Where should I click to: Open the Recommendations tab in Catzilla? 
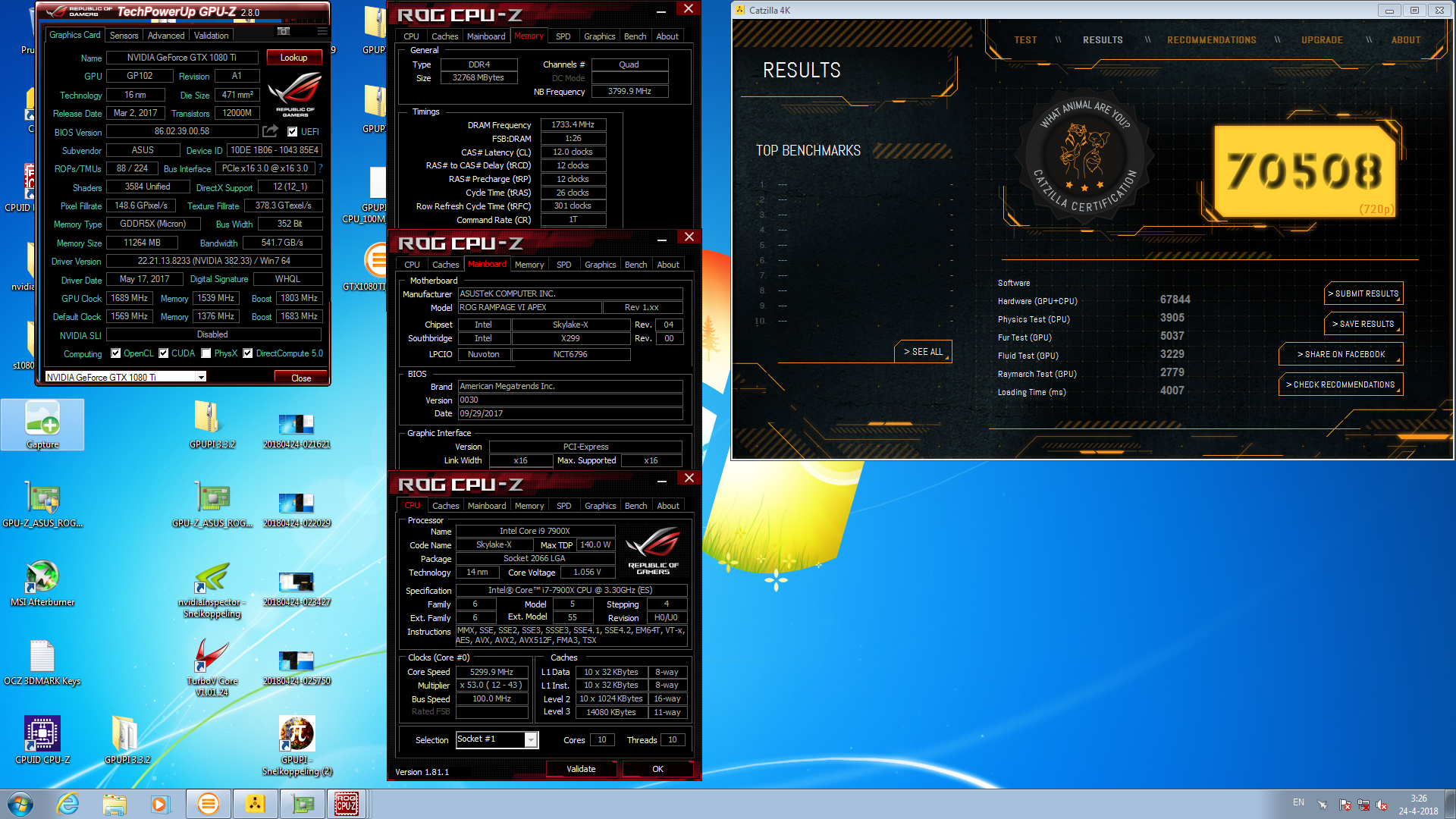pos(1212,40)
